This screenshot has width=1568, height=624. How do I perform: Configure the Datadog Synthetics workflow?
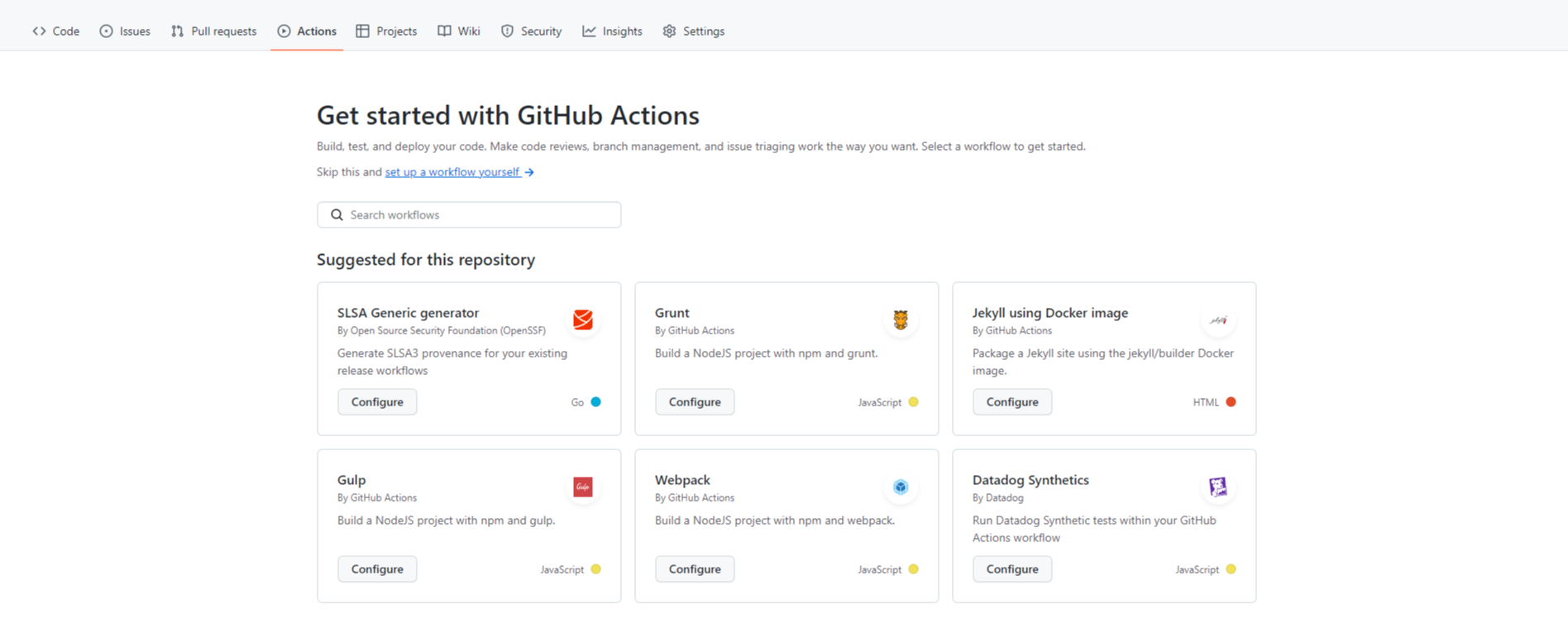pyautogui.click(x=1012, y=569)
